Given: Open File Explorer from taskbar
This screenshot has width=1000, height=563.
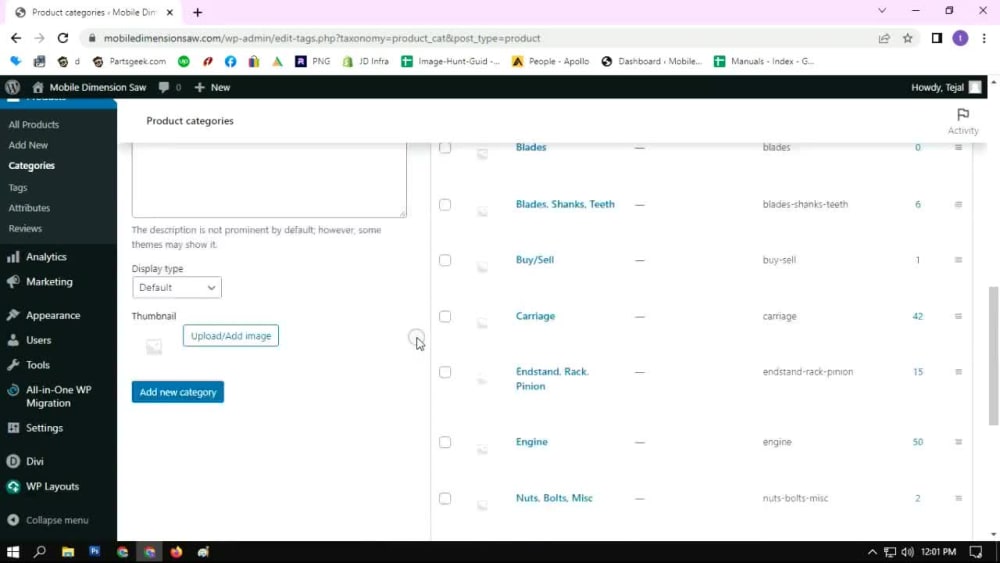Looking at the screenshot, I should point(68,552).
